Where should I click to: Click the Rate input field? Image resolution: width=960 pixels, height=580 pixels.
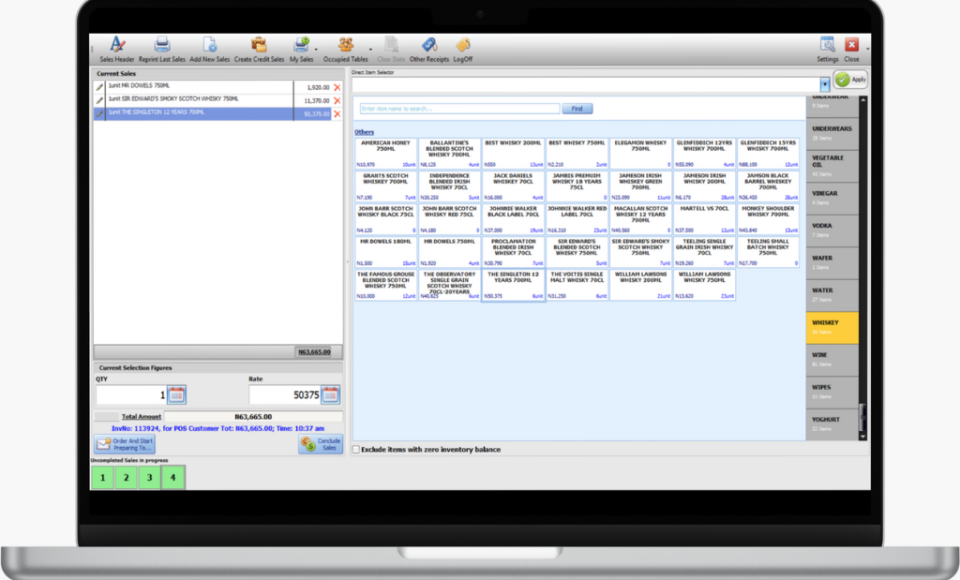point(285,395)
